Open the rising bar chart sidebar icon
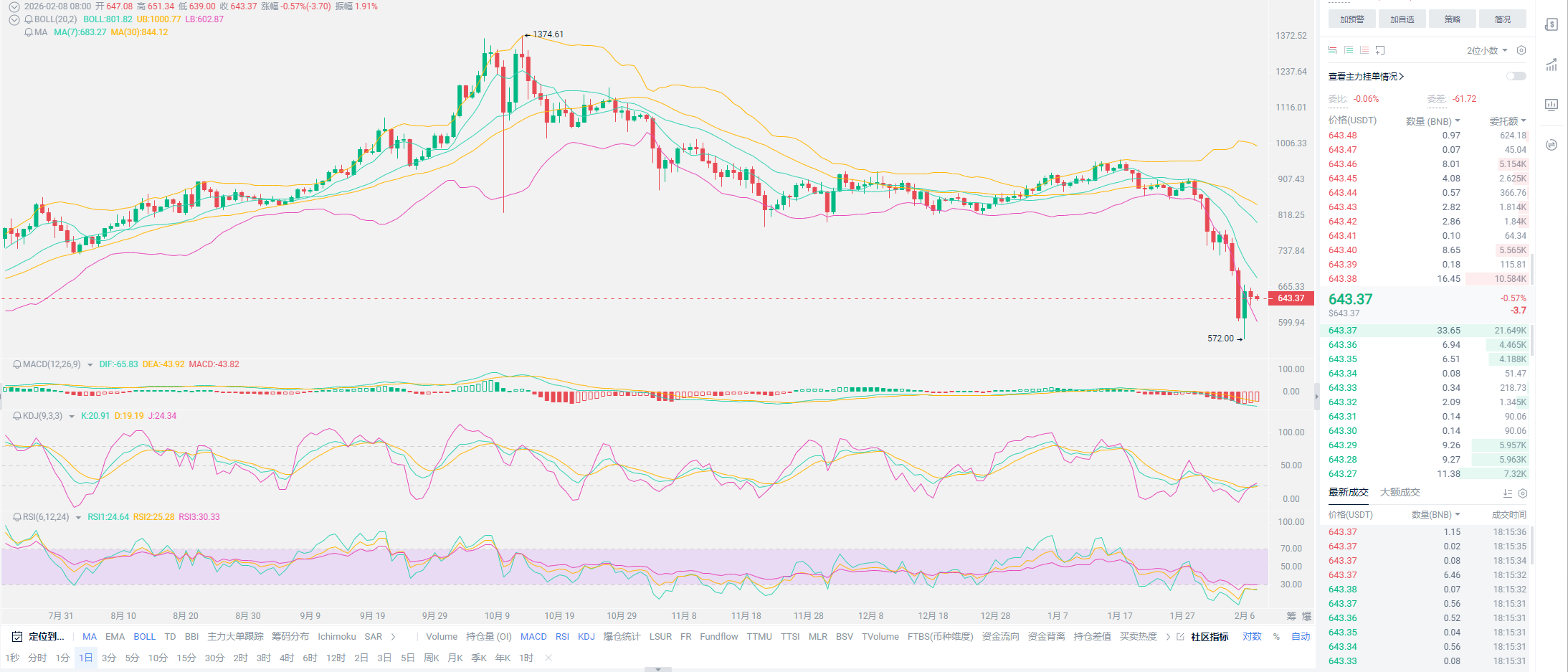 1552,65
